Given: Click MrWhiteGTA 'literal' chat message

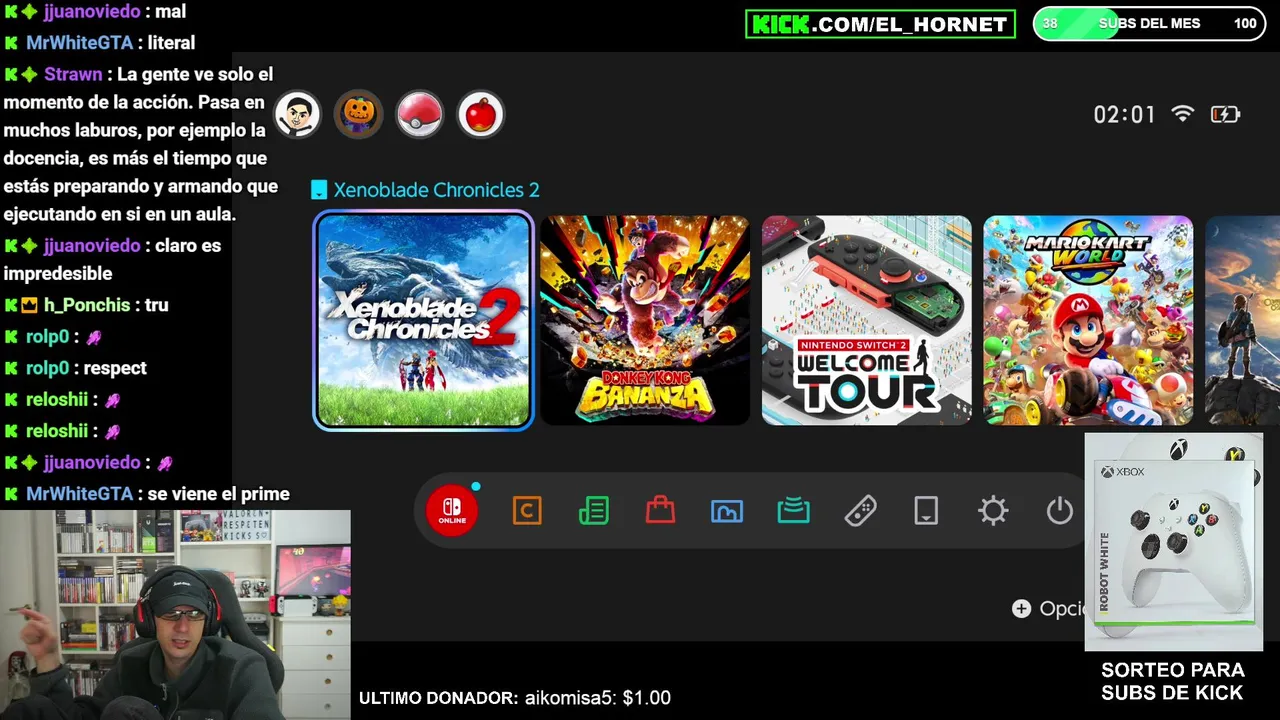Looking at the screenshot, I should click(99, 43).
